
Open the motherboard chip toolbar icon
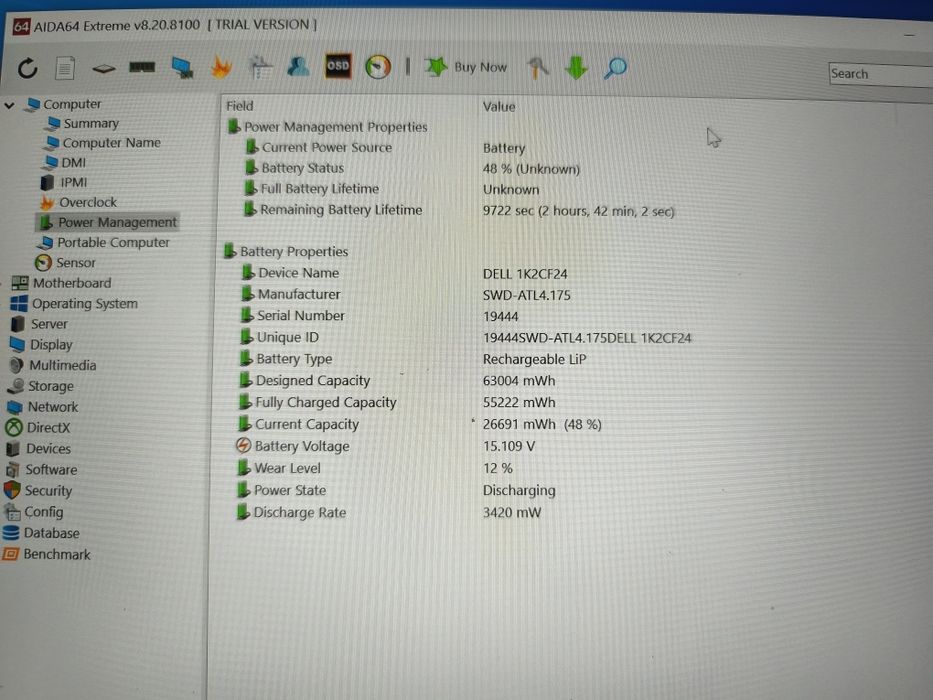tap(104, 69)
